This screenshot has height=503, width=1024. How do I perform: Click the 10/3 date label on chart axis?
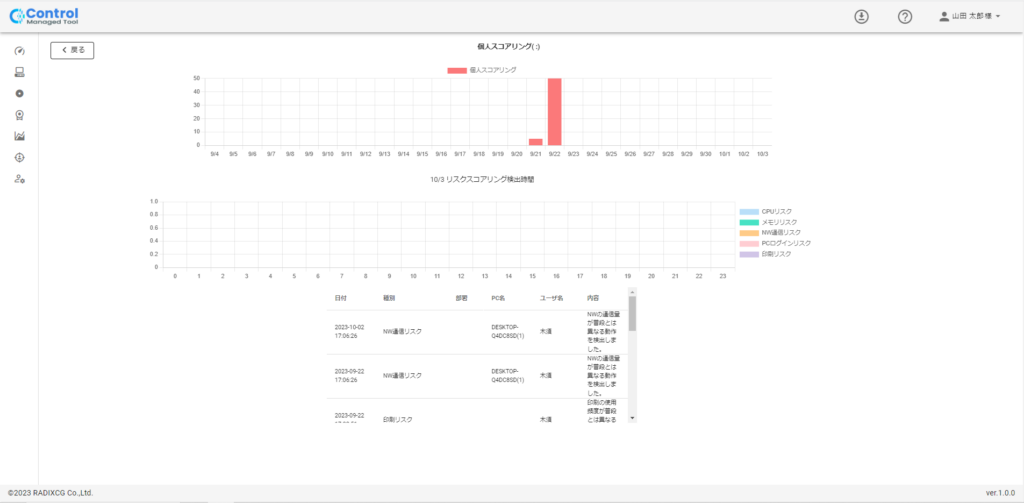(x=762, y=154)
